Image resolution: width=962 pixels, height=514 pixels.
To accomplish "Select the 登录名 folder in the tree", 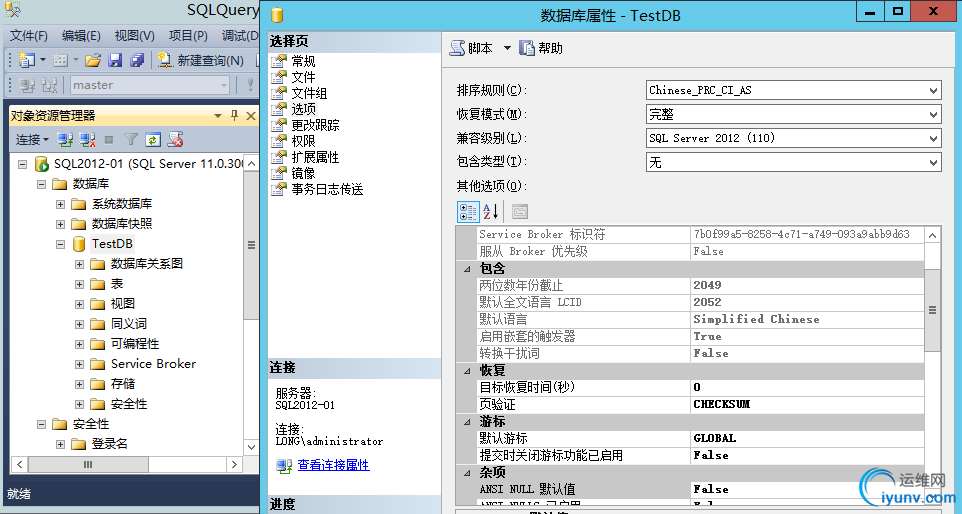I will point(109,443).
